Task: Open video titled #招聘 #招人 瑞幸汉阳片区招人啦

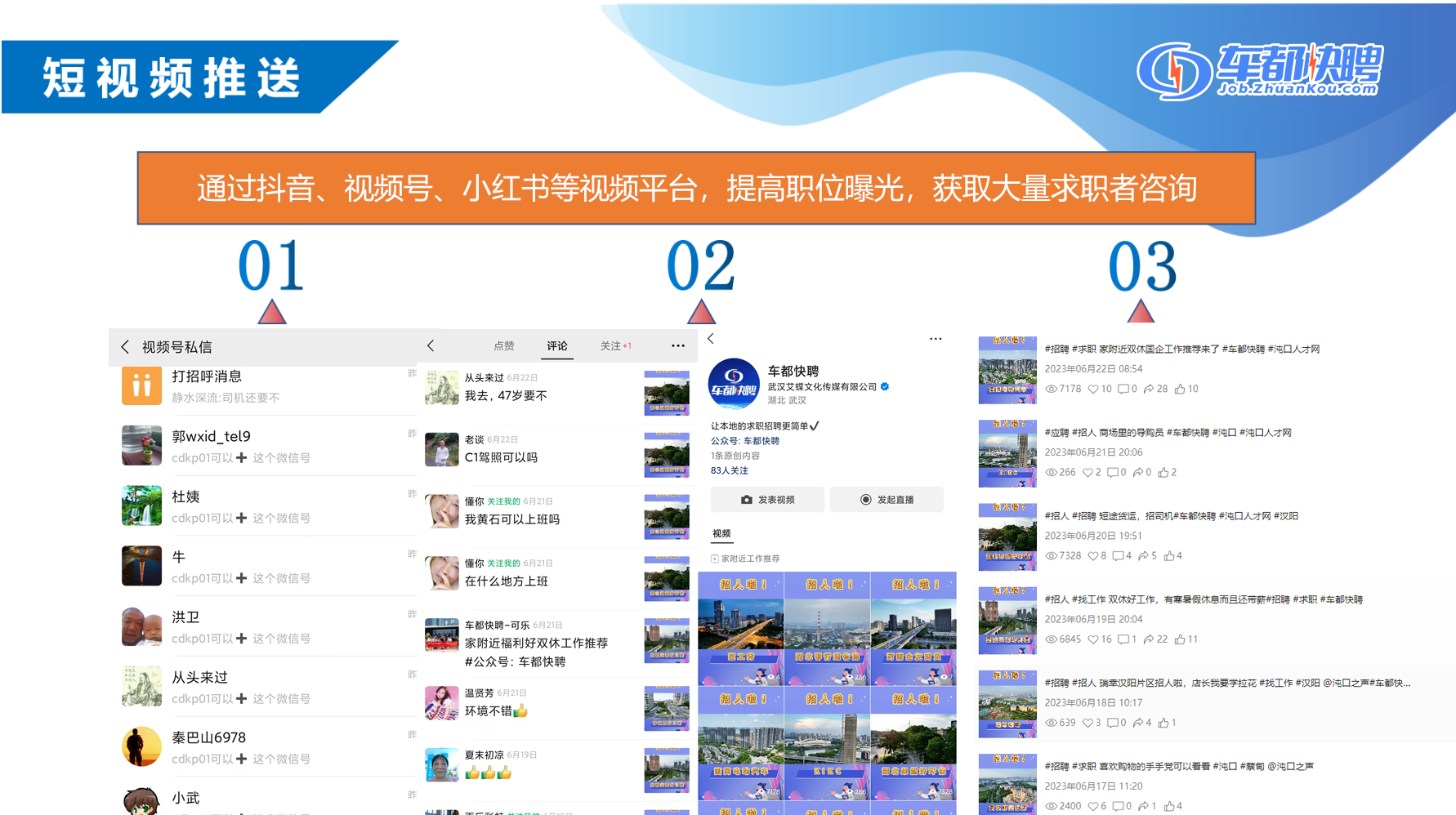Action: point(1227,683)
